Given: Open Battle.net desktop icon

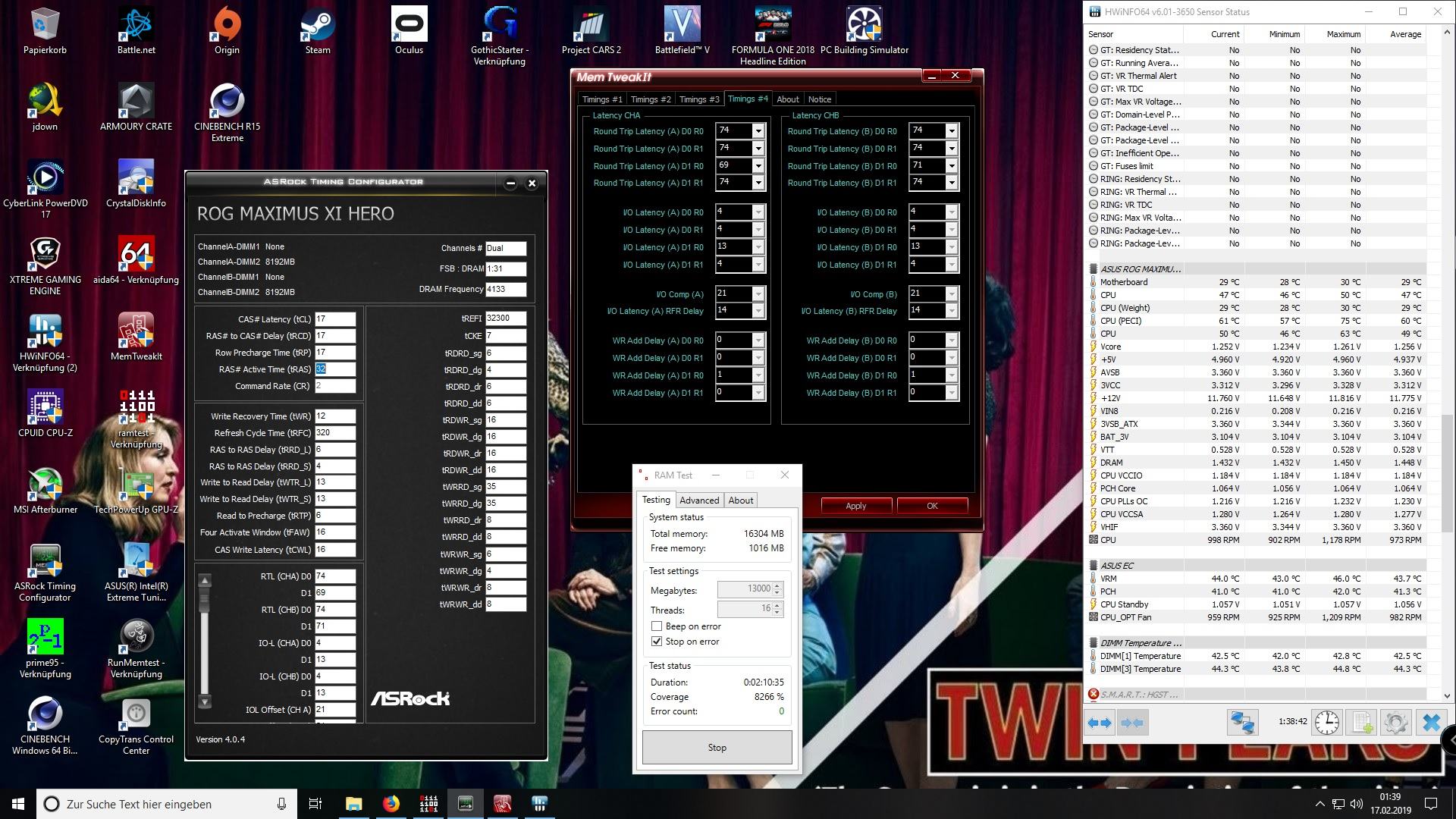Looking at the screenshot, I should (x=136, y=32).
